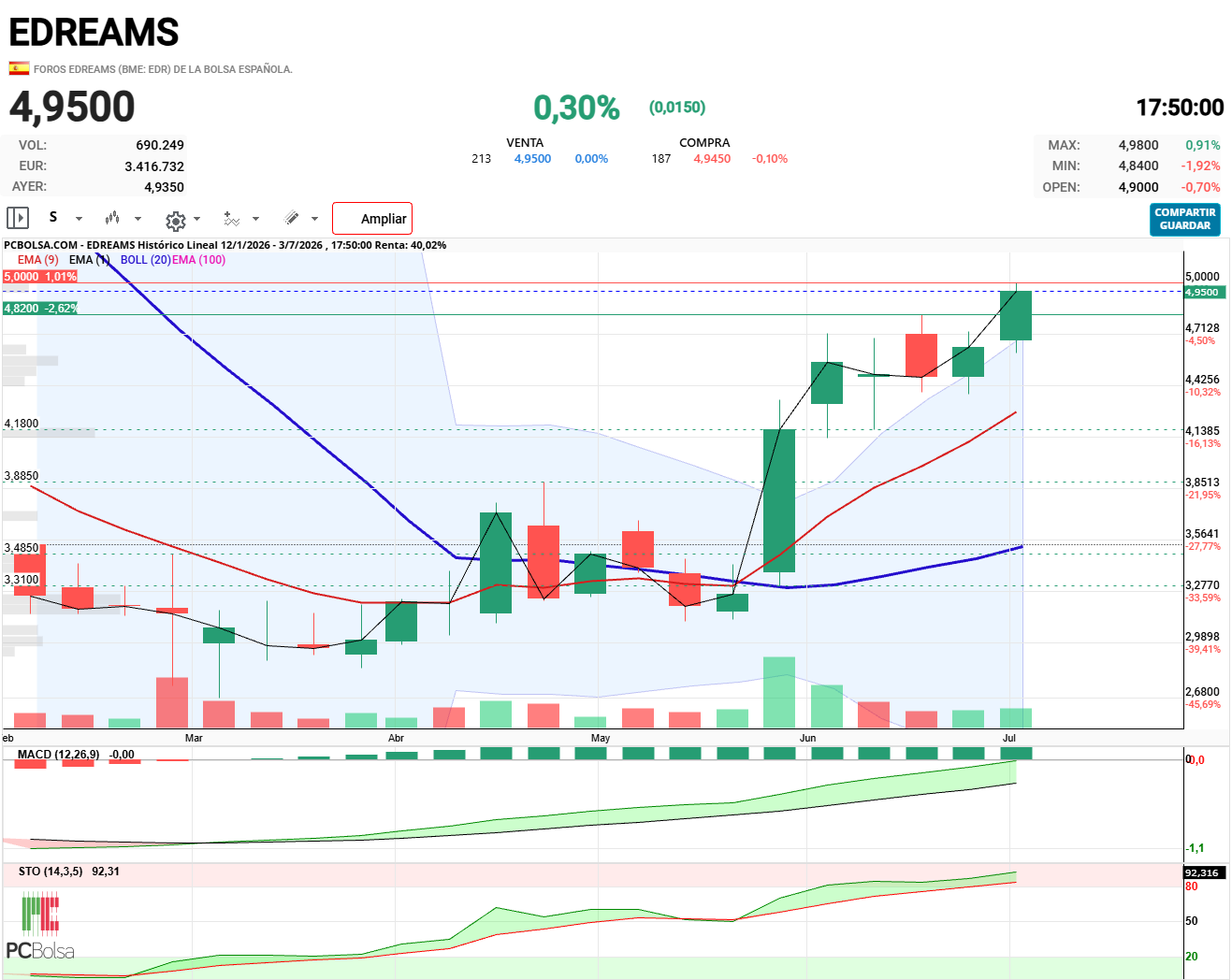Select the 4,8200 green price level tag
Image resolution: width=1232 pixels, height=980 pixels.
[40, 309]
